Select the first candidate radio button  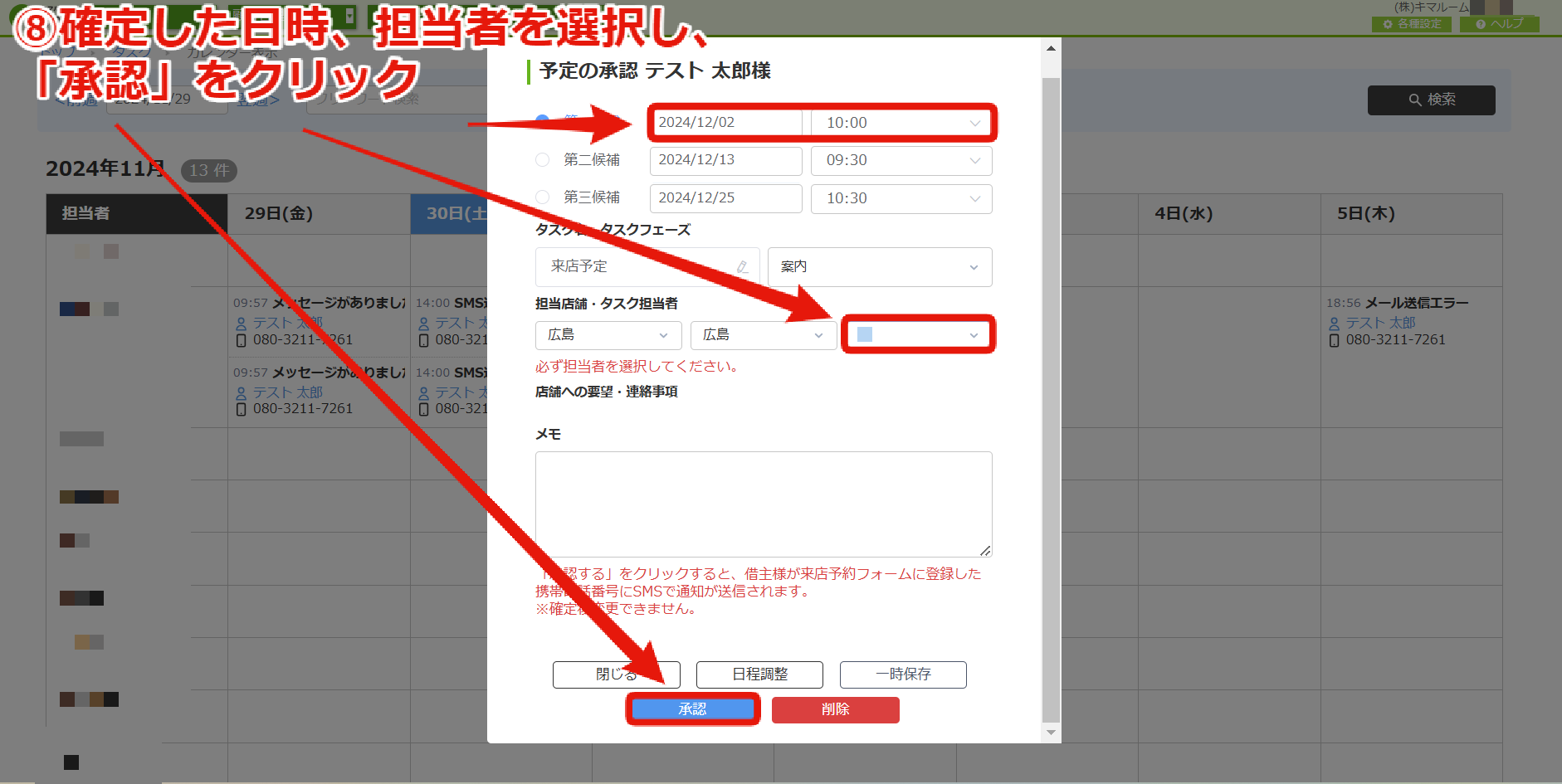pyautogui.click(x=542, y=121)
